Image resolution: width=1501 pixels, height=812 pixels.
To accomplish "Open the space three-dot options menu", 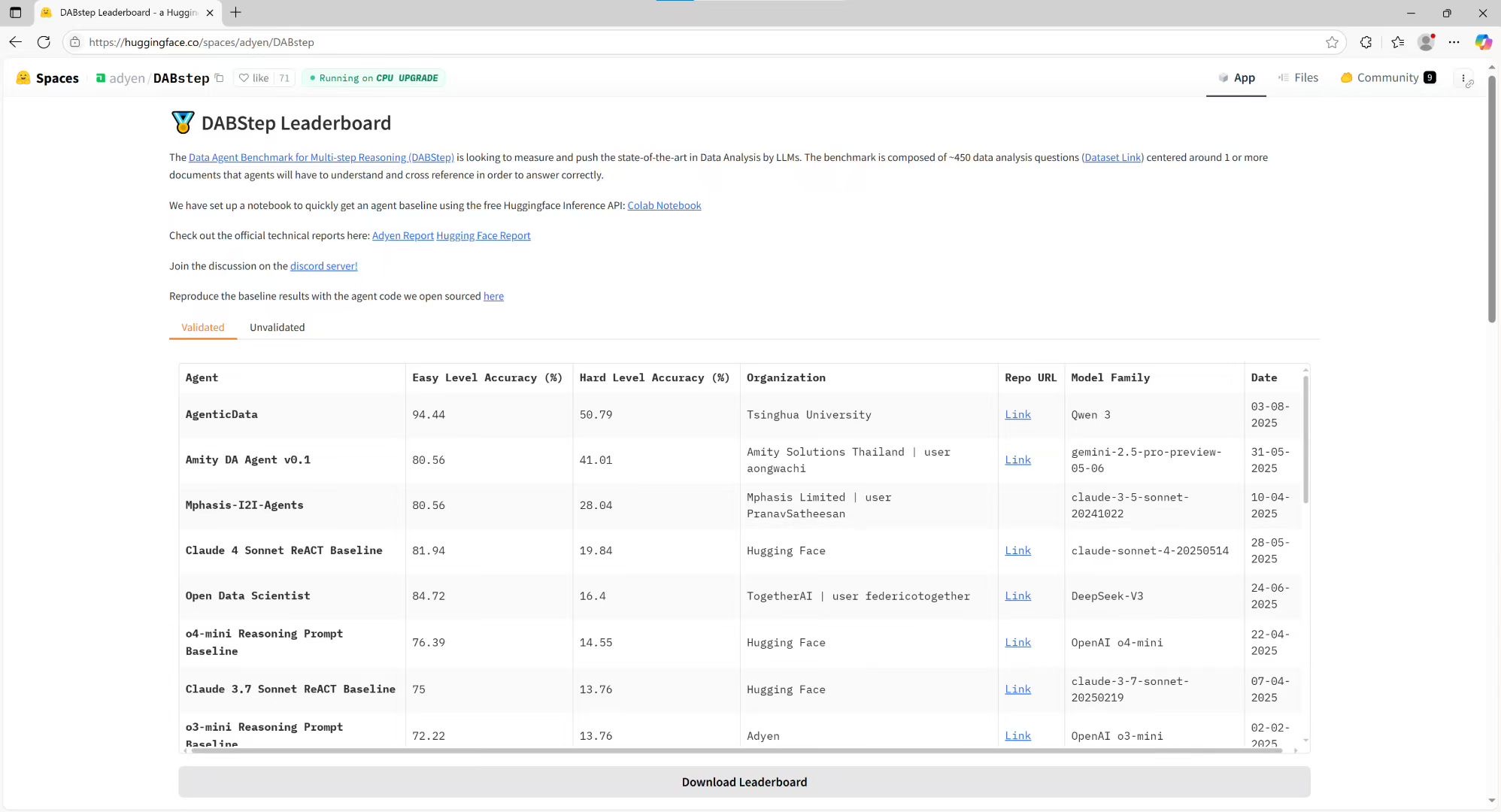I will point(1463,78).
